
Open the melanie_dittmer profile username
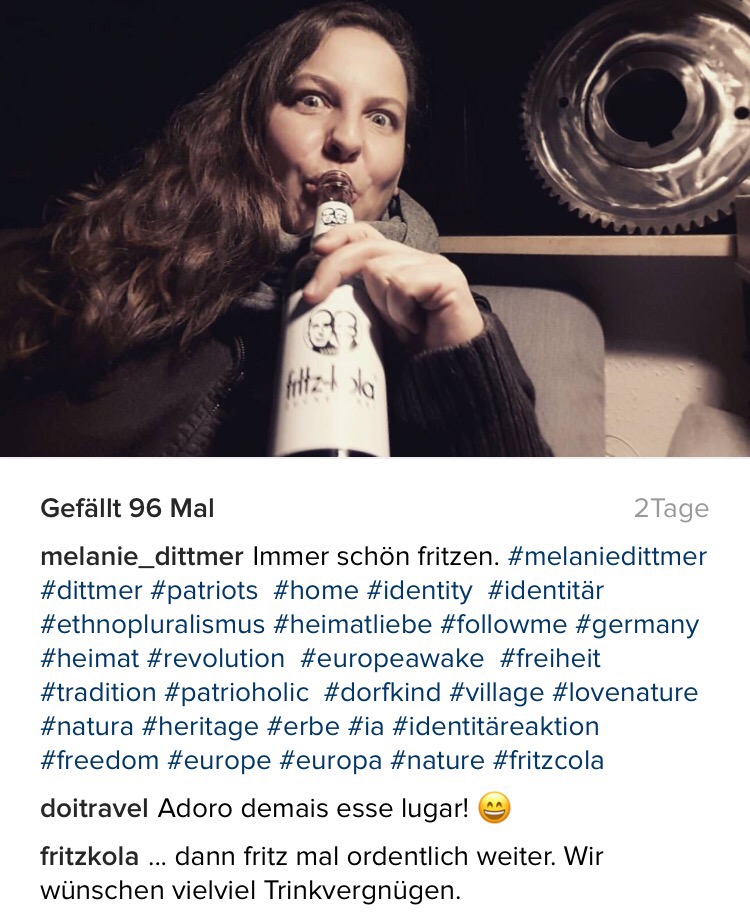[x=142, y=557]
